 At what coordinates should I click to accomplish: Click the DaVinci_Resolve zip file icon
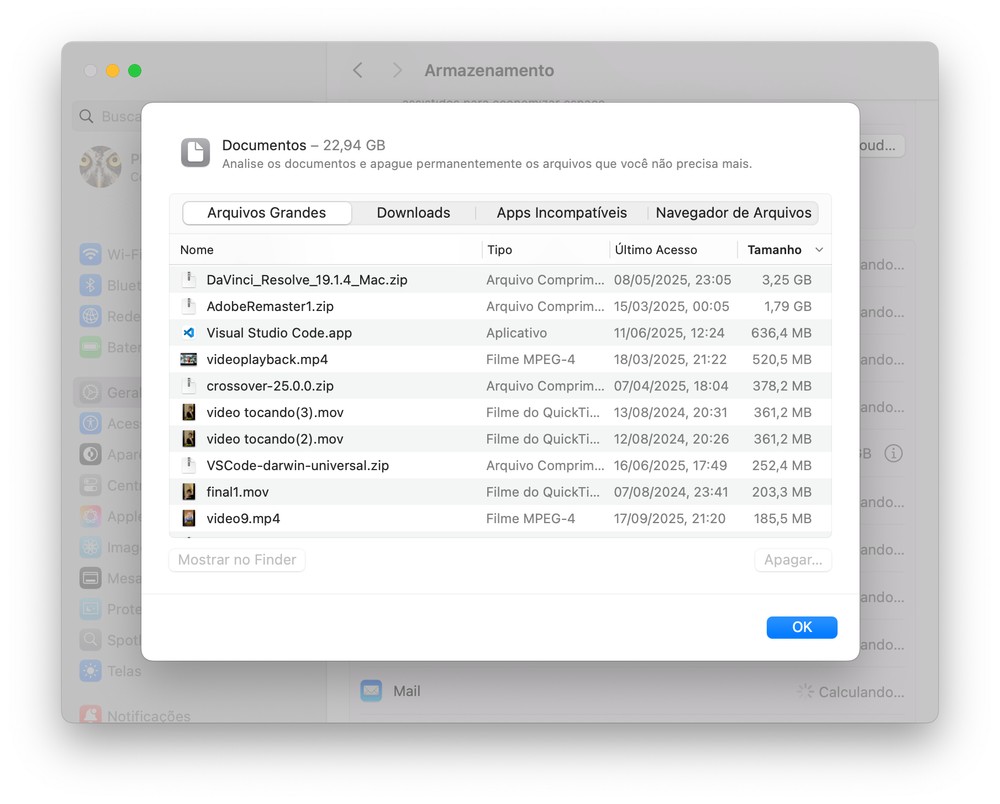[x=188, y=280]
